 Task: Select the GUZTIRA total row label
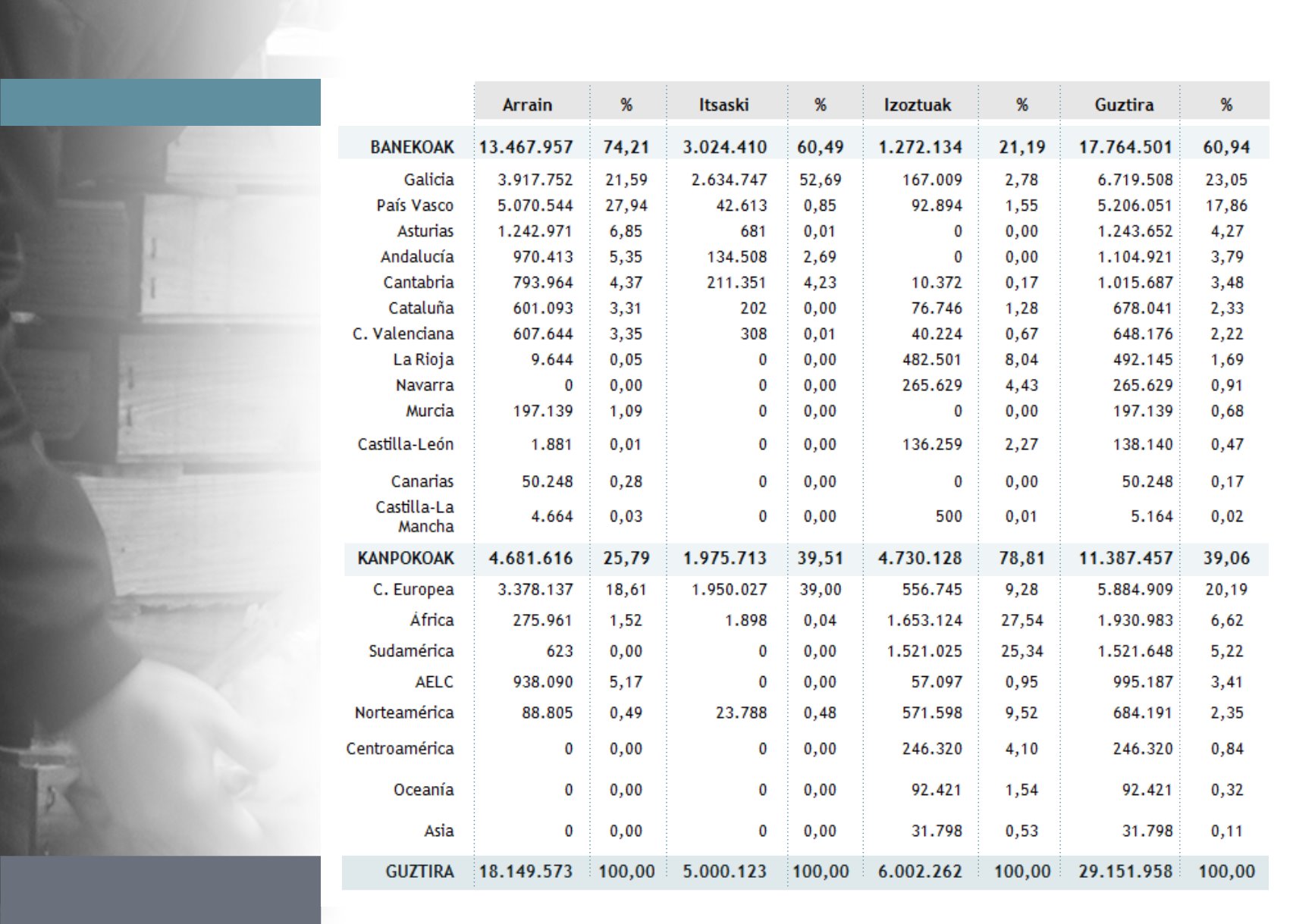pos(419,872)
